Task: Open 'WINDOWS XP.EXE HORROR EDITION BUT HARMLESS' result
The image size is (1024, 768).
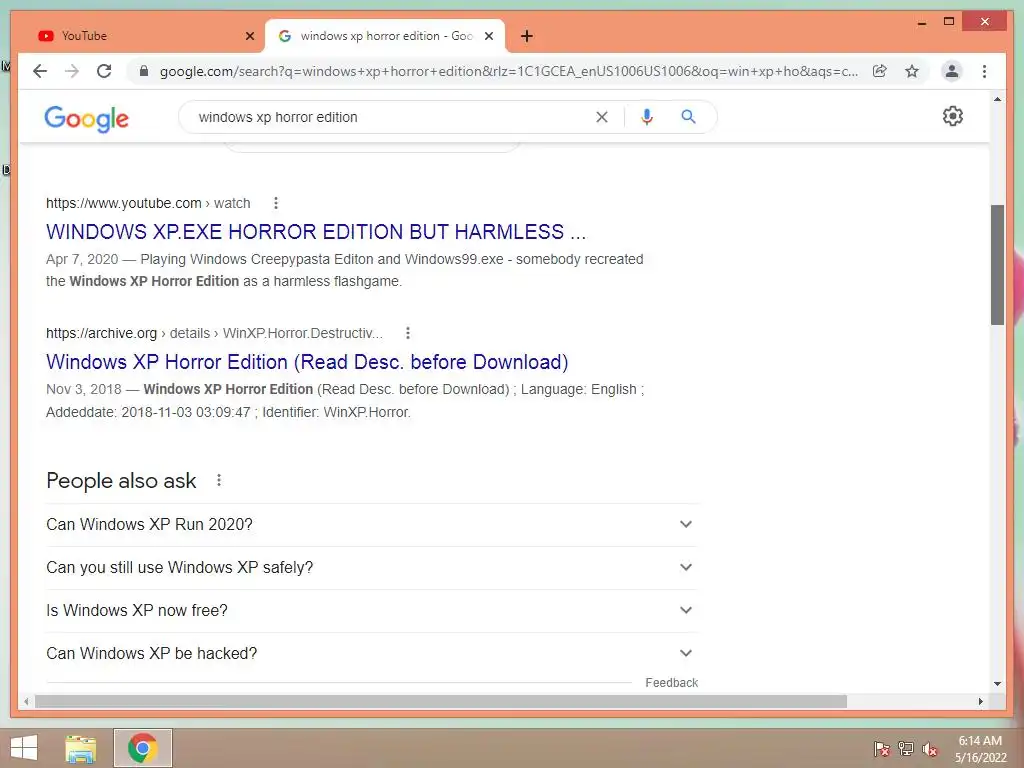Action: tap(316, 232)
